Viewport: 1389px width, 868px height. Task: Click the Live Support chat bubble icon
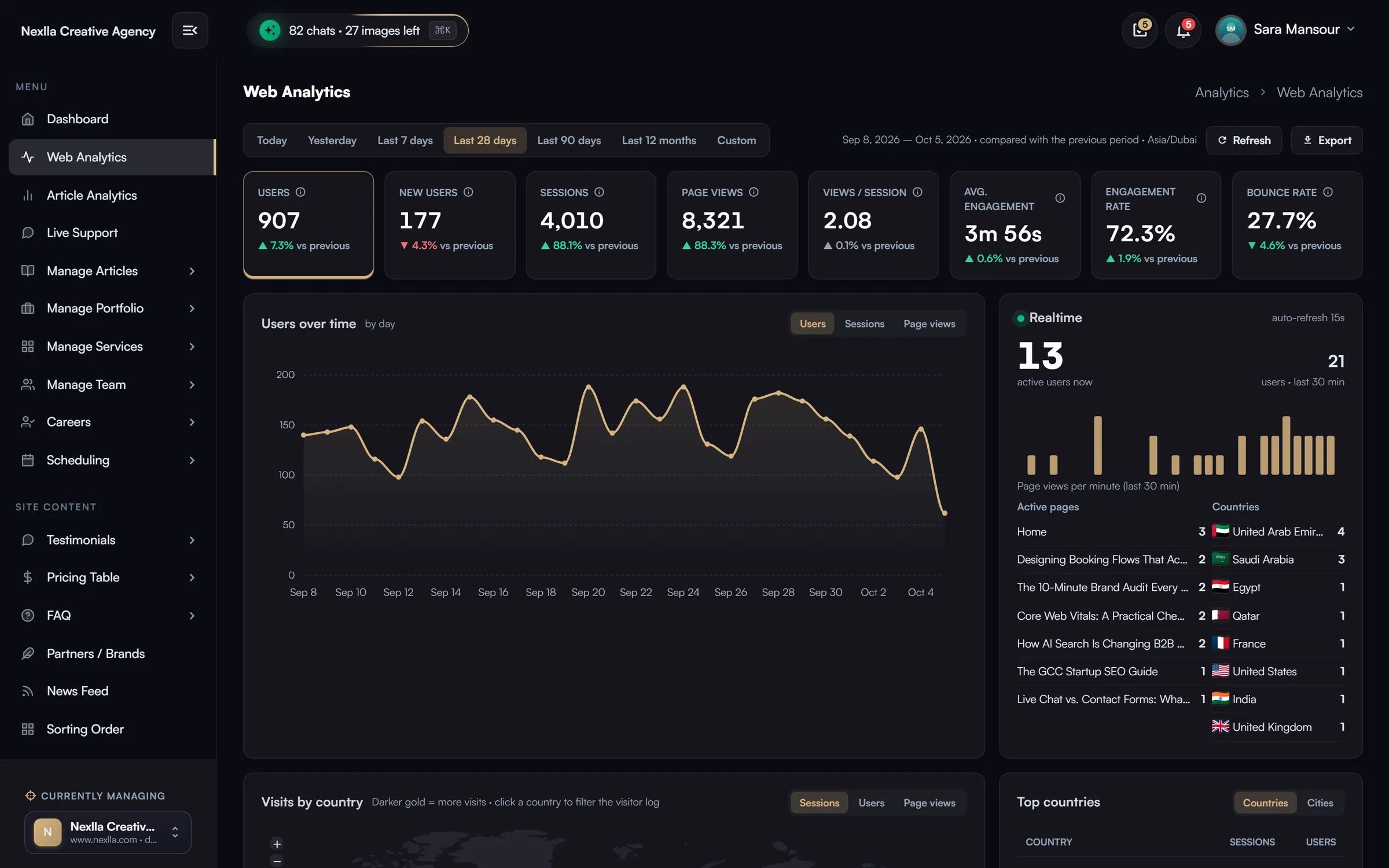click(28, 233)
